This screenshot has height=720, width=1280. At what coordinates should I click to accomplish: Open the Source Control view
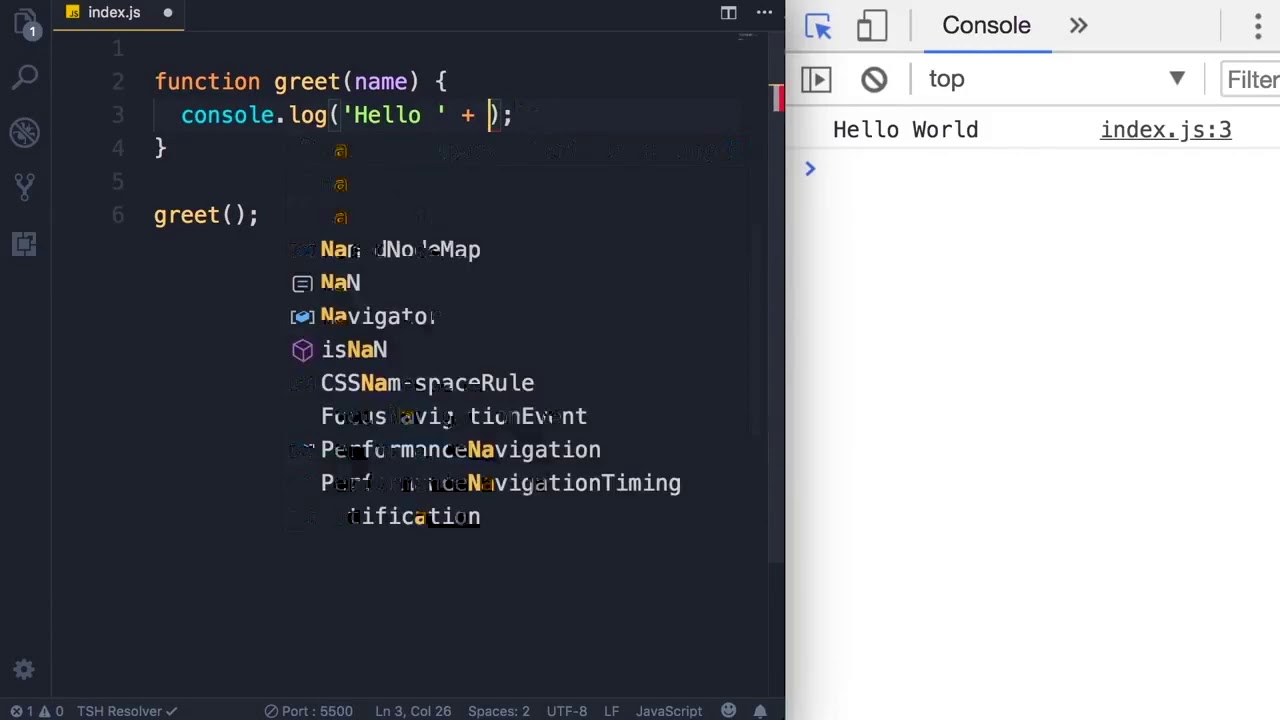coord(25,186)
